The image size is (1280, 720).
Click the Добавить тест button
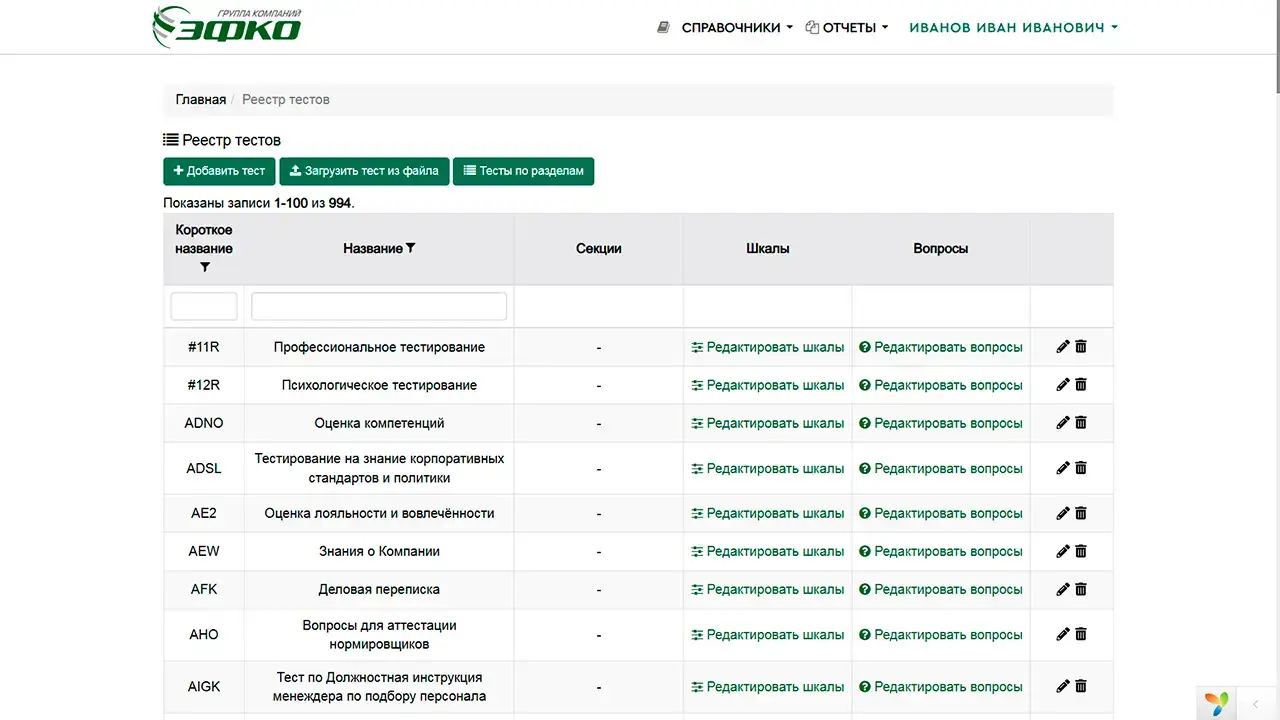click(219, 171)
